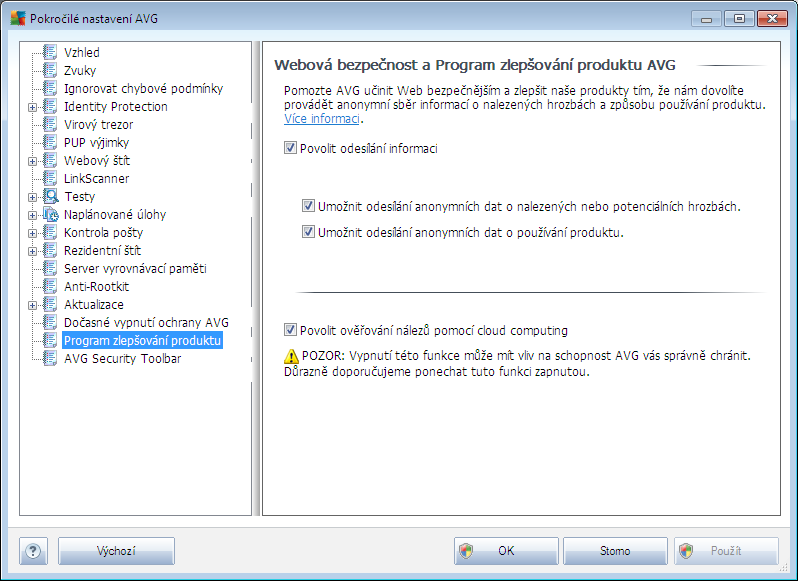This screenshot has height=581, width=798.
Task: Click the splitter between tree and panel
Action: pyautogui.click(x=257, y=278)
